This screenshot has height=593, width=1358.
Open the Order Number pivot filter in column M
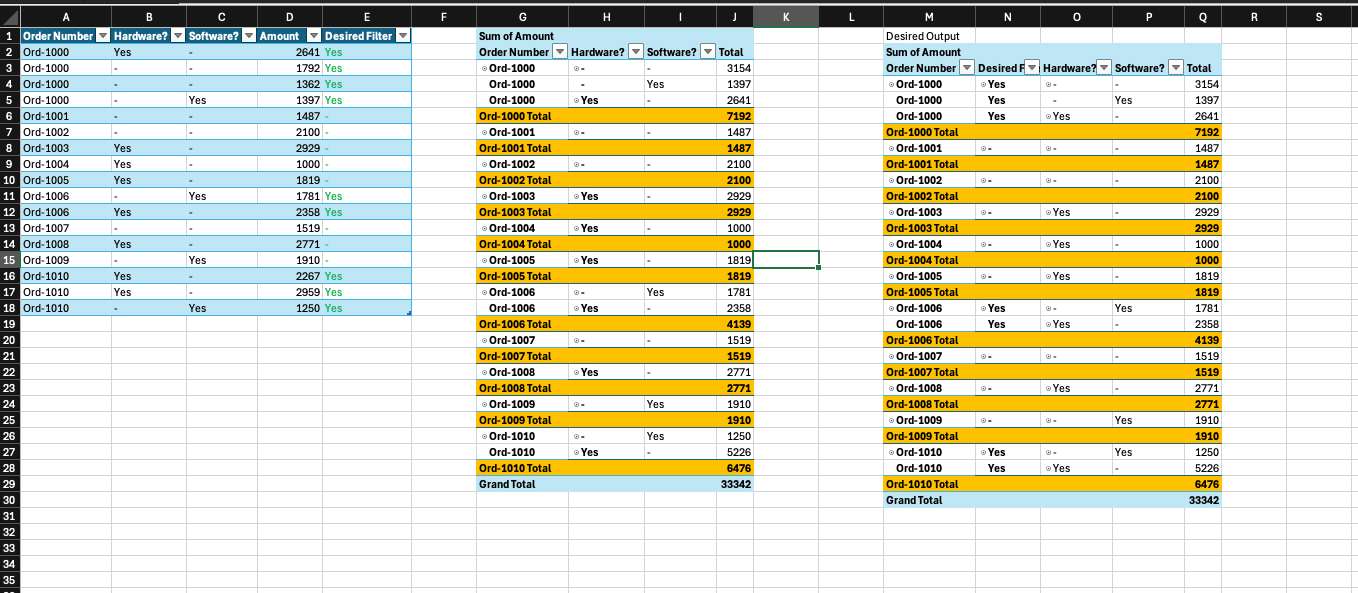[967, 68]
